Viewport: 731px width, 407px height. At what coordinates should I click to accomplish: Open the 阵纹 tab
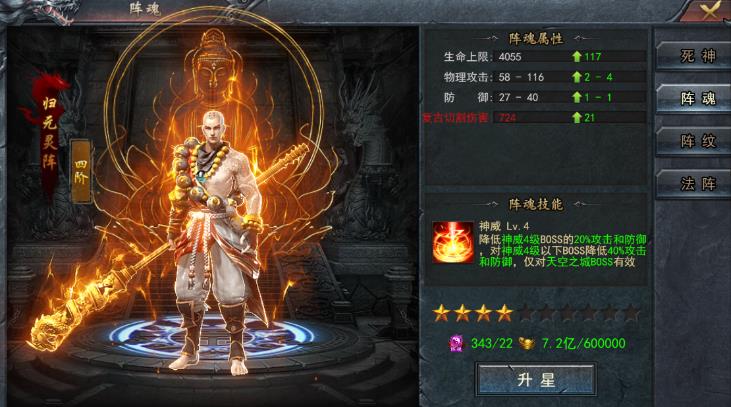(x=695, y=141)
